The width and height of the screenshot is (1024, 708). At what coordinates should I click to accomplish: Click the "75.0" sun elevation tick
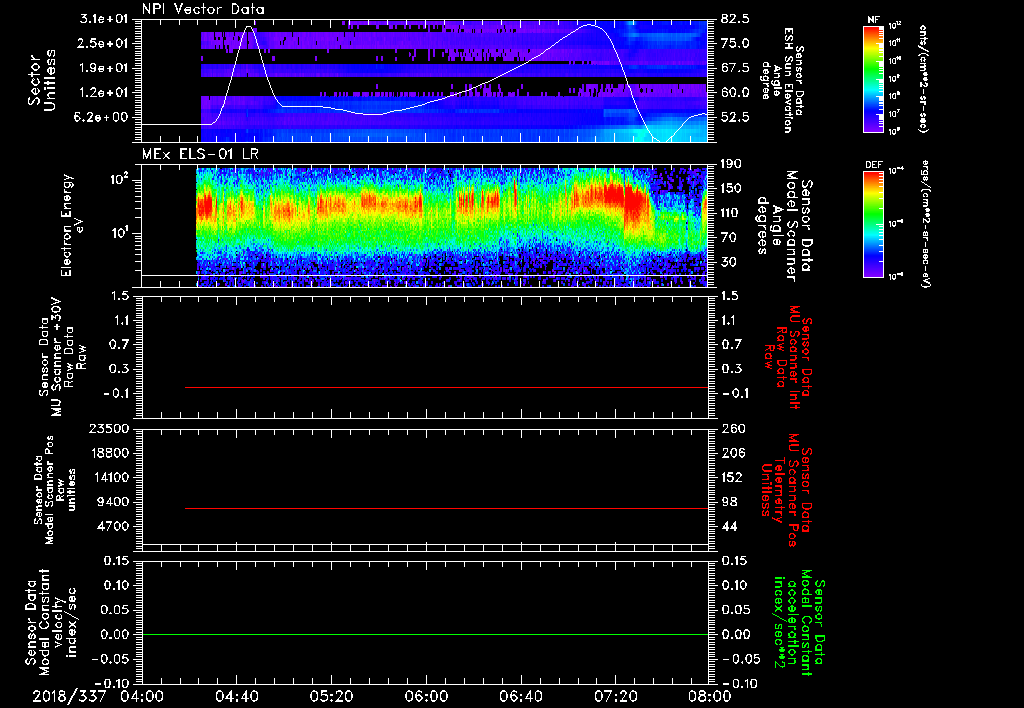[735, 43]
